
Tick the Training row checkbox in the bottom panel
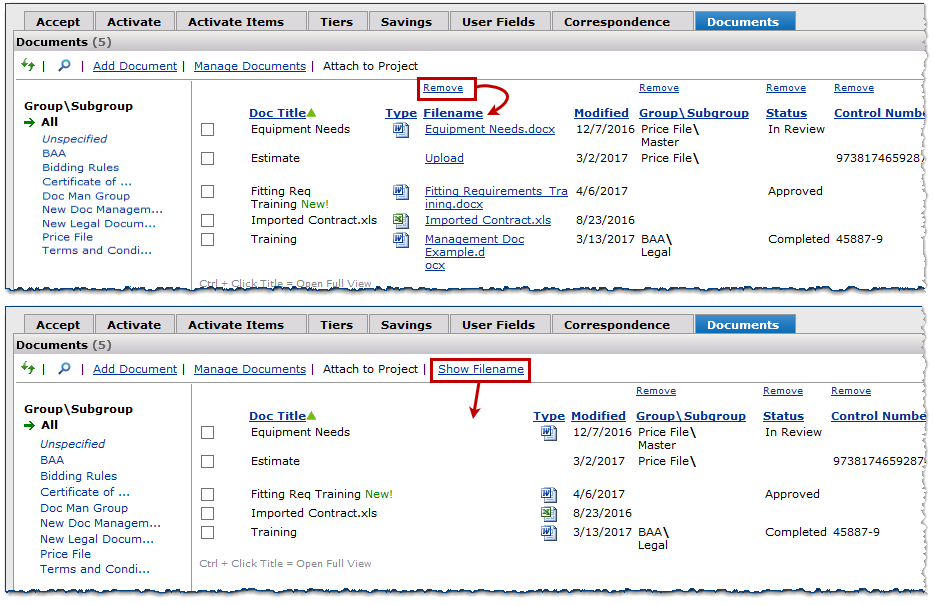(x=207, y=533)
